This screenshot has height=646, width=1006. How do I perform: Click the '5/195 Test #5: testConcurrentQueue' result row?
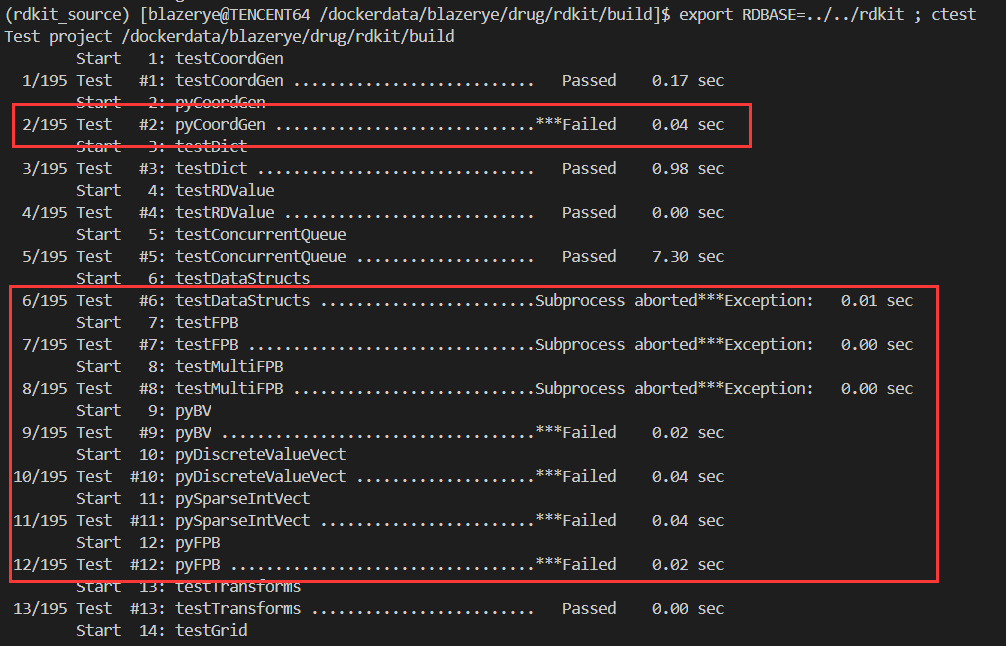click(373, 257)
